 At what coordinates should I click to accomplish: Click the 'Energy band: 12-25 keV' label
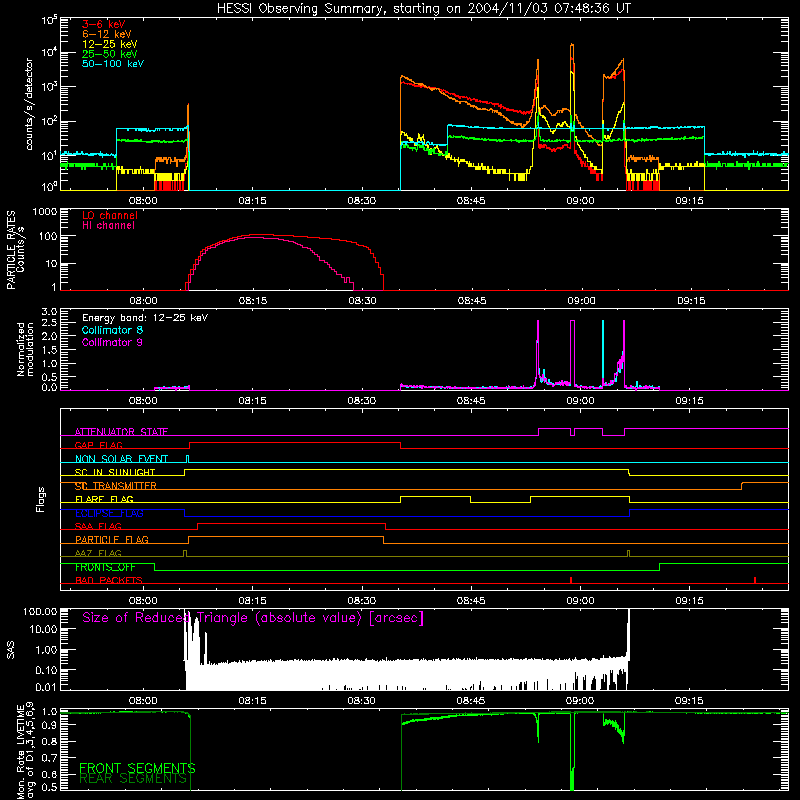point(145,318)
